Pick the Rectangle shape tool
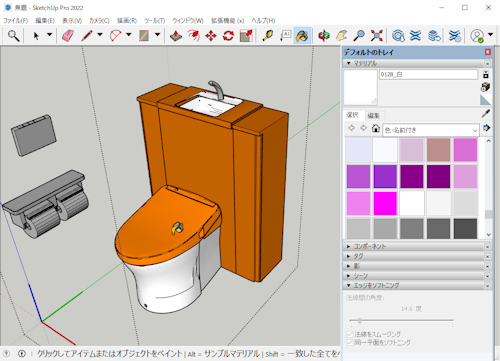The image size is (500, 361). [x=144, y=36]
